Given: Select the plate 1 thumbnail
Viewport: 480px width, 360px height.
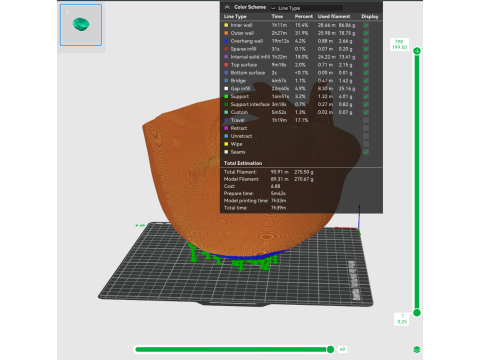Looking at the screenshot, I should pyautogui.click(x=81, y=25).
